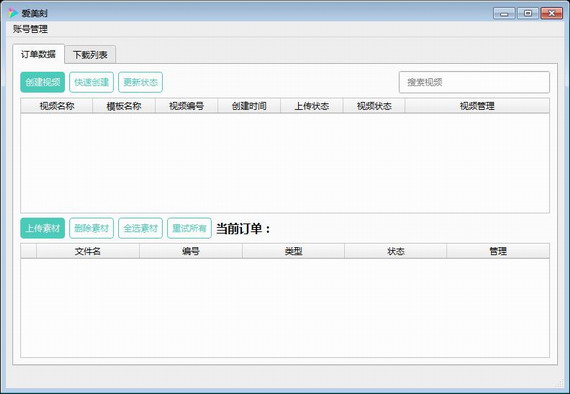Click the 全选素材 button
The image size is (570, 394).
click(x=140, y=228)
